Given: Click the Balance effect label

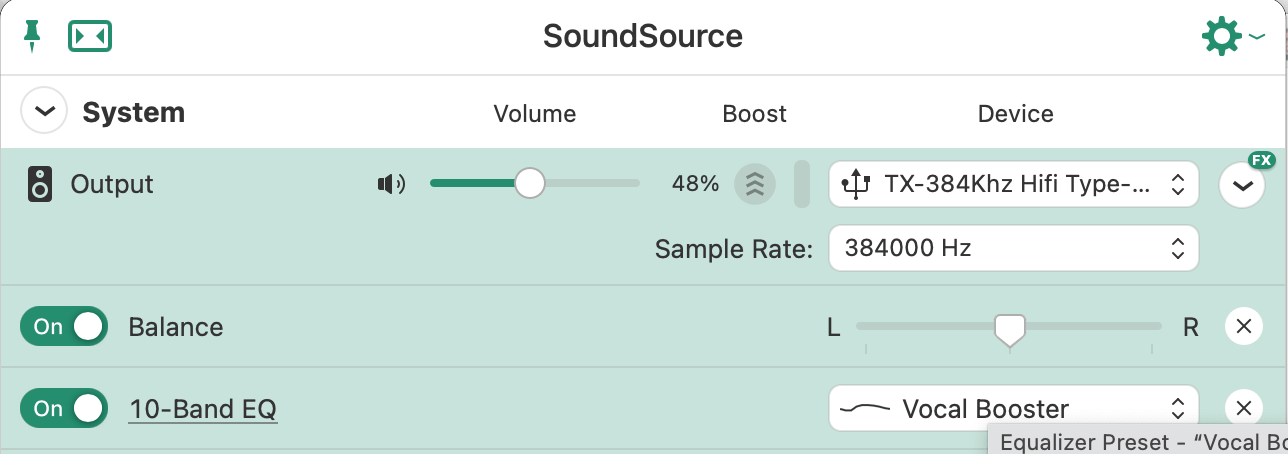Looking at the screenshot, I should click(176, 327).
